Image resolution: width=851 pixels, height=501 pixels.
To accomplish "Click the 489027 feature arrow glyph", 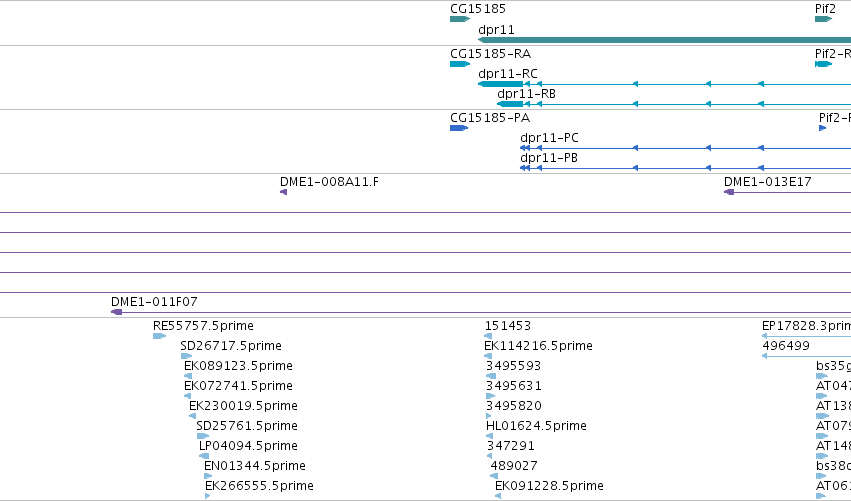I will pyautogui.click(x=494, y=477).
